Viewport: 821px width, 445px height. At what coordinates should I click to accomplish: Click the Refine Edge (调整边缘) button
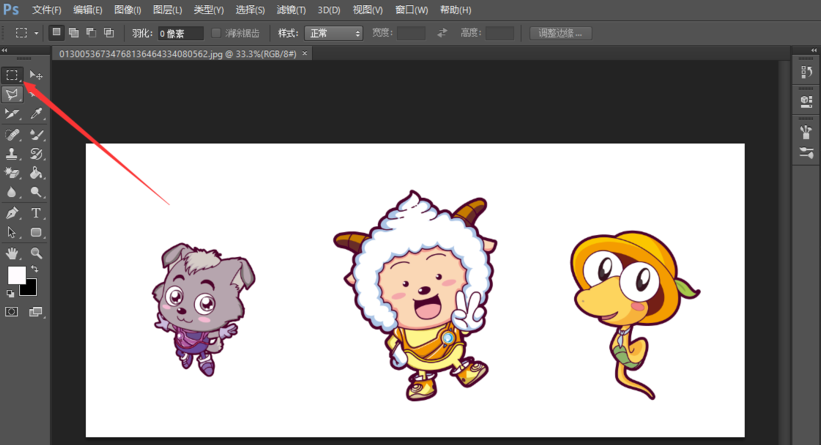coord(560,33)
